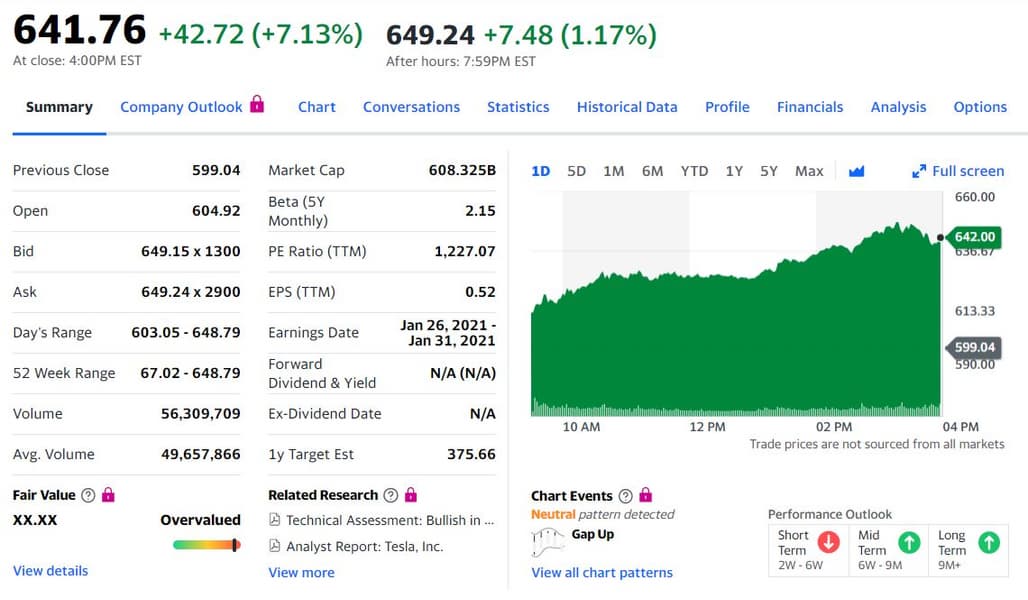Click the Overvalued fair value gradient bar

(x=206, y=545)
